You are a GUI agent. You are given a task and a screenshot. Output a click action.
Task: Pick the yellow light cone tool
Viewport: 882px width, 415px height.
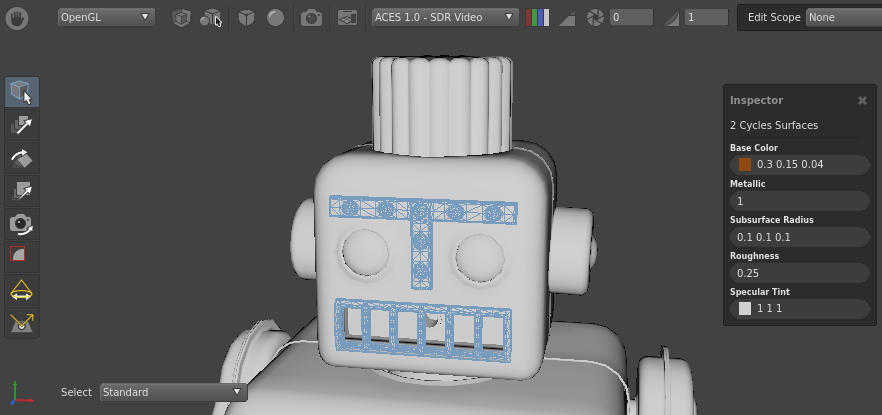click(x=22, y=290)
